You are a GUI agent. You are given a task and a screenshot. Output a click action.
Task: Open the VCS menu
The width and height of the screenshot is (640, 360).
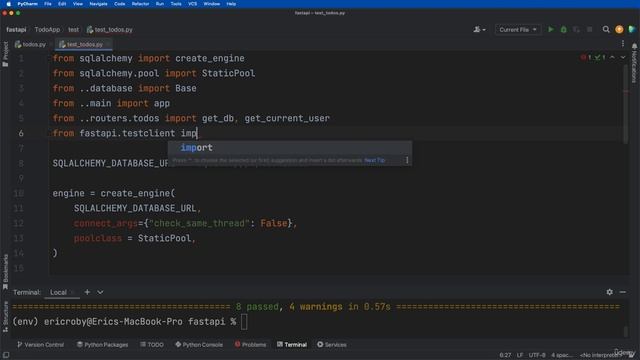[193, 4]
